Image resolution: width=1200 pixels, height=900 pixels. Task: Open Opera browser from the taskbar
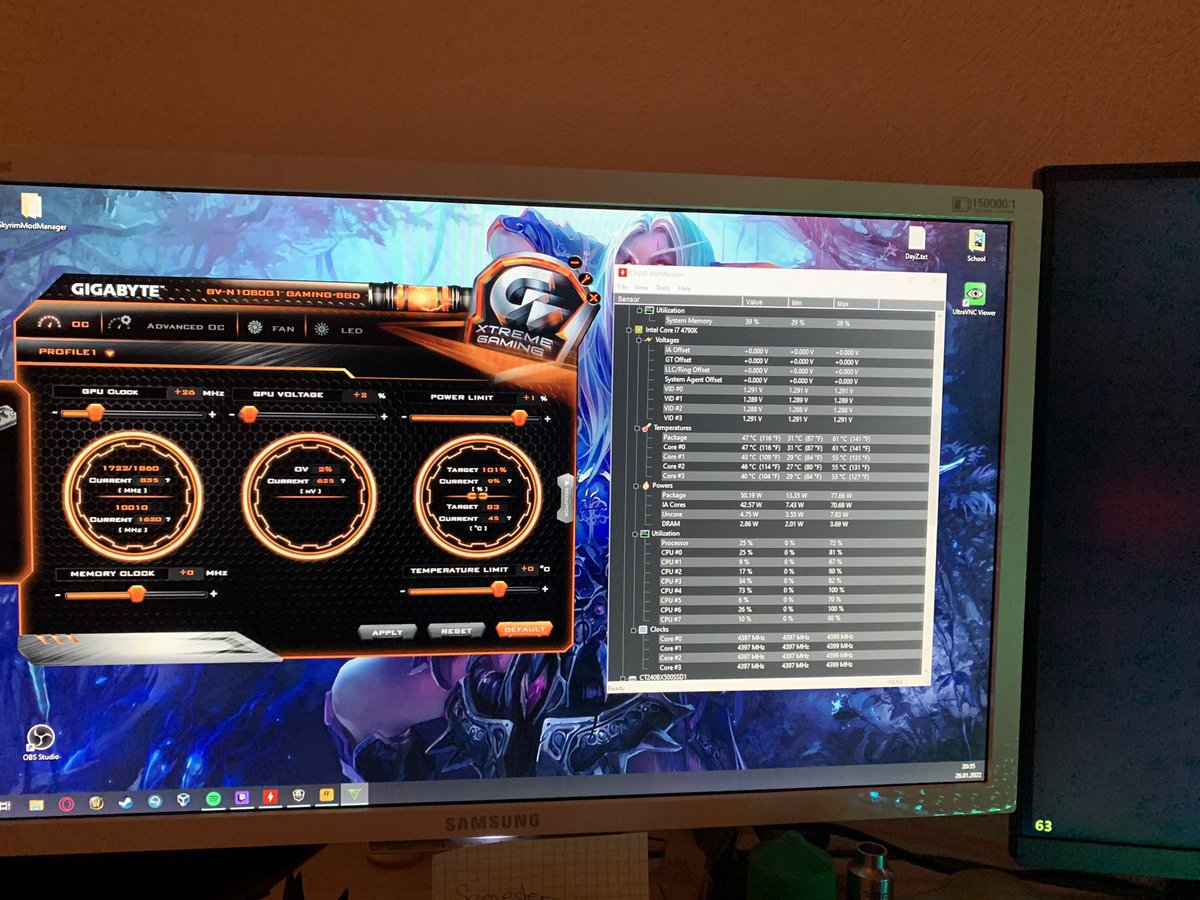pos(66,803)
